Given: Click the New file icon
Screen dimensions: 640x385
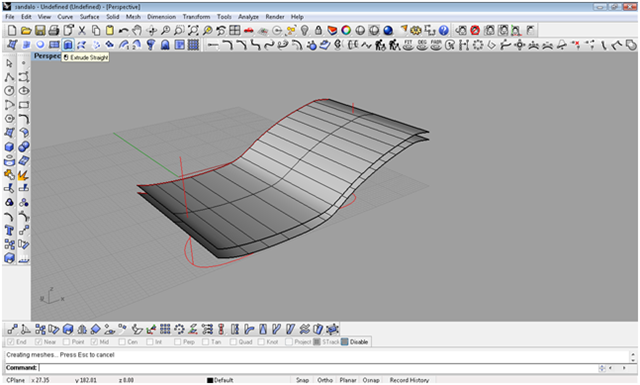Looking at the screenshot, I should 12,31.
